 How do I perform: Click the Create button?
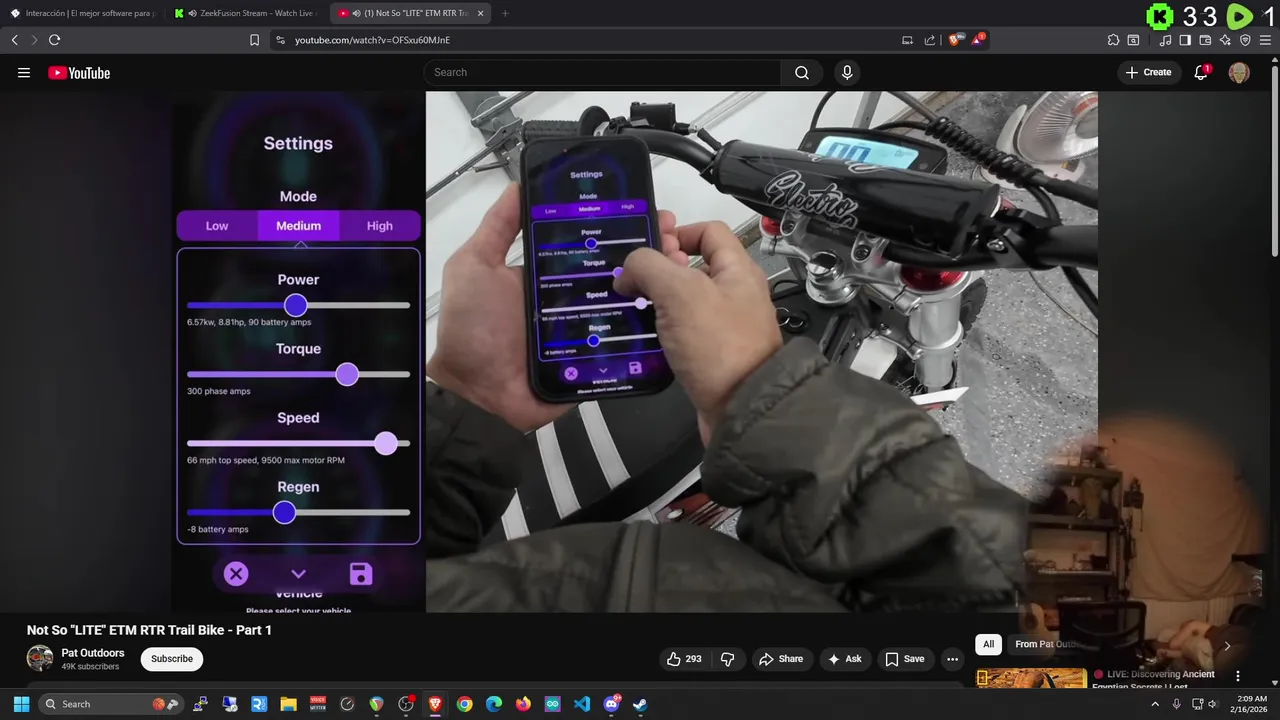(x=1148, y=72)
